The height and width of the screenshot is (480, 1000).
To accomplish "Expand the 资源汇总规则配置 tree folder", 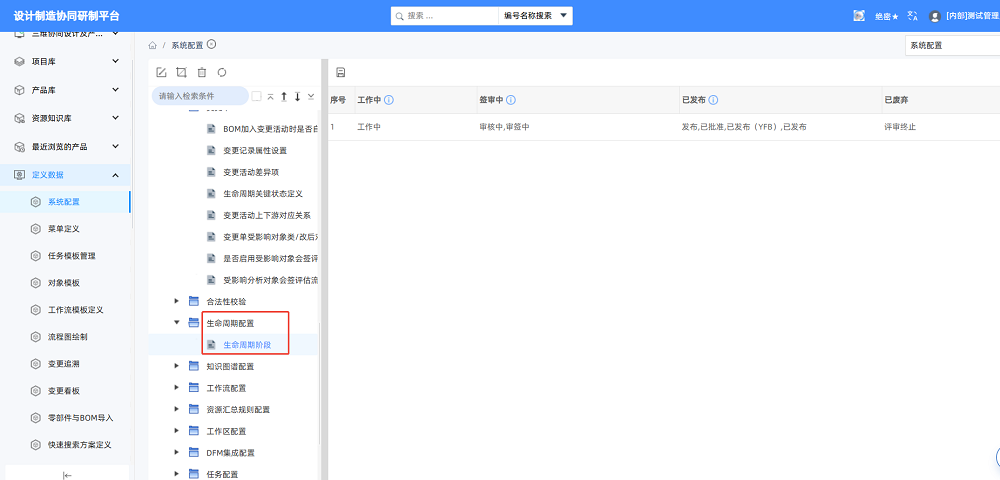I will point(177,409).
